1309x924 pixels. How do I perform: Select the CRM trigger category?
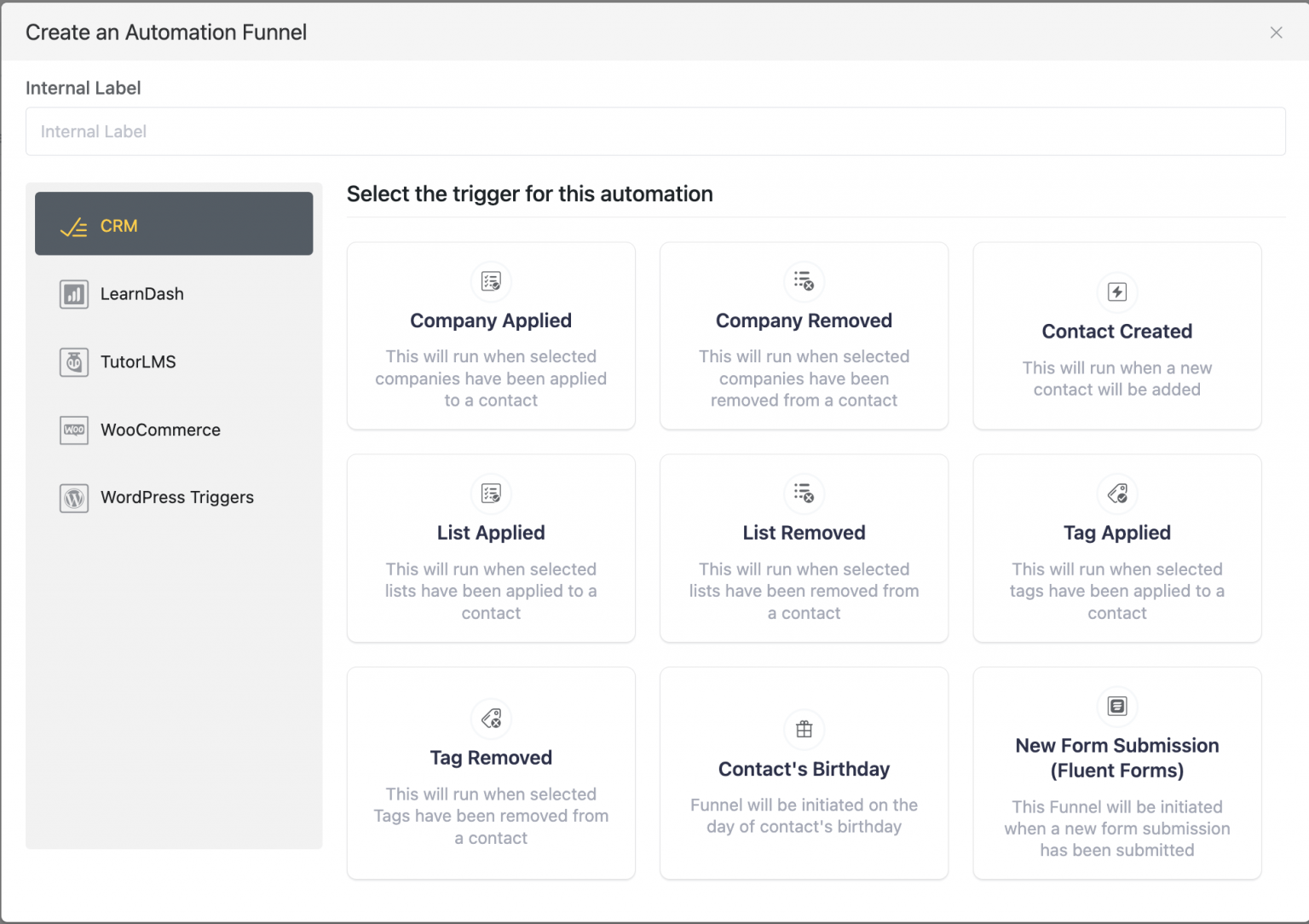[173, 224]
